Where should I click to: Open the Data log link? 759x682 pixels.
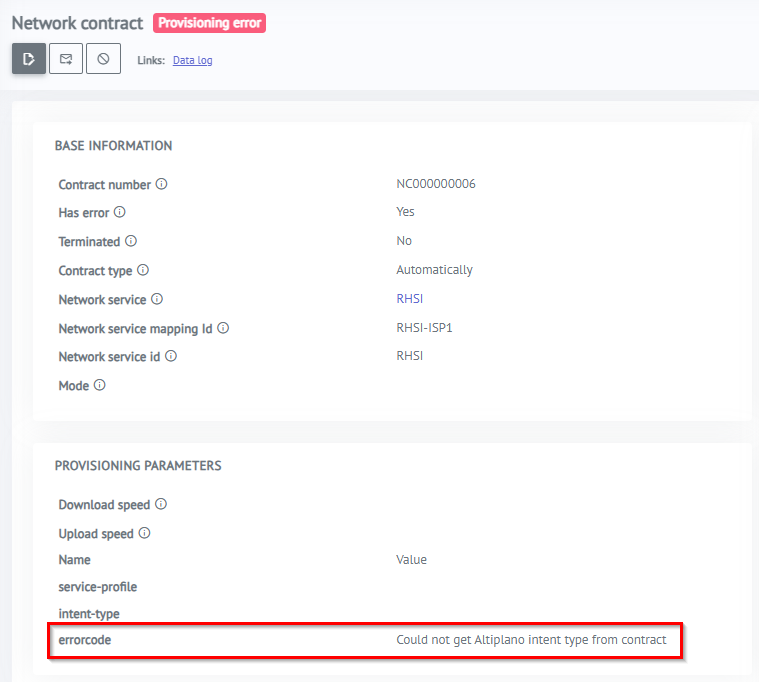pos(192,60)
